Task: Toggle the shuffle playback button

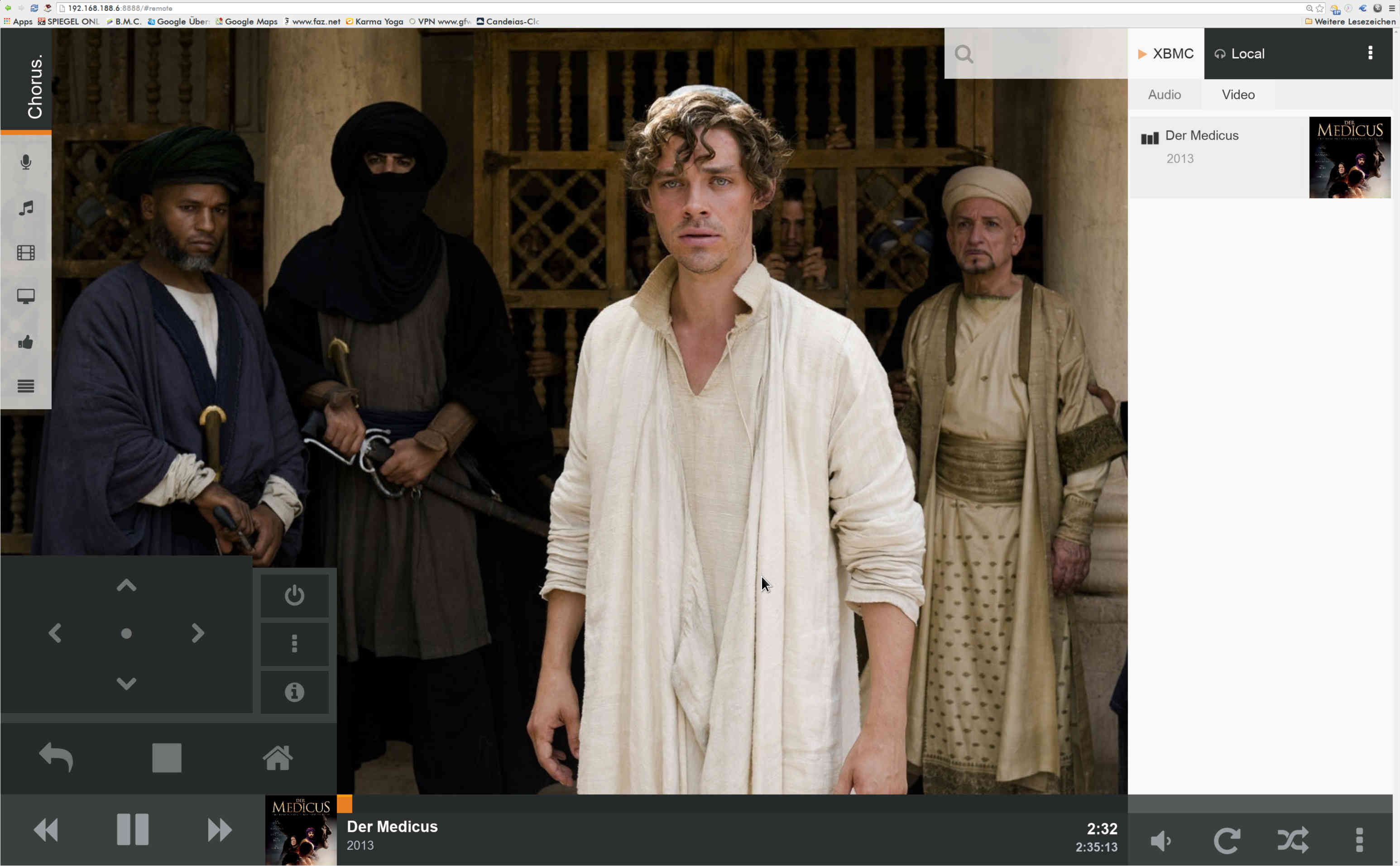Action: (x=1294, y=840)
